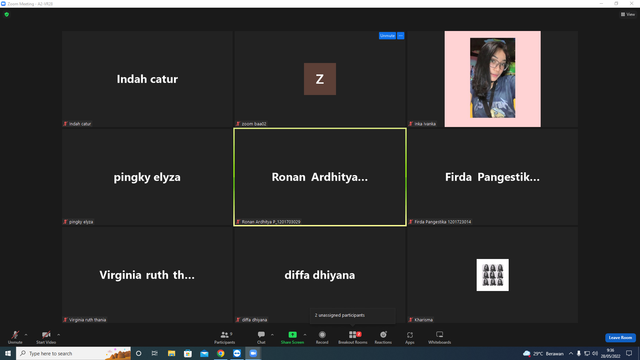Select the diffa dhiyana tile name
Viewport: 640px width, 360px height.
[x=320, y=275]
